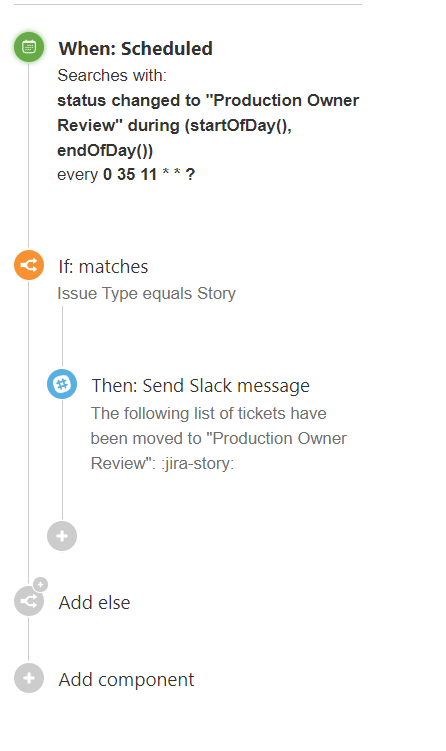Screen dimensions: 446x751
Task: Click the green Scheduled trigger calendar icon
Action: (x=29, y=47)
